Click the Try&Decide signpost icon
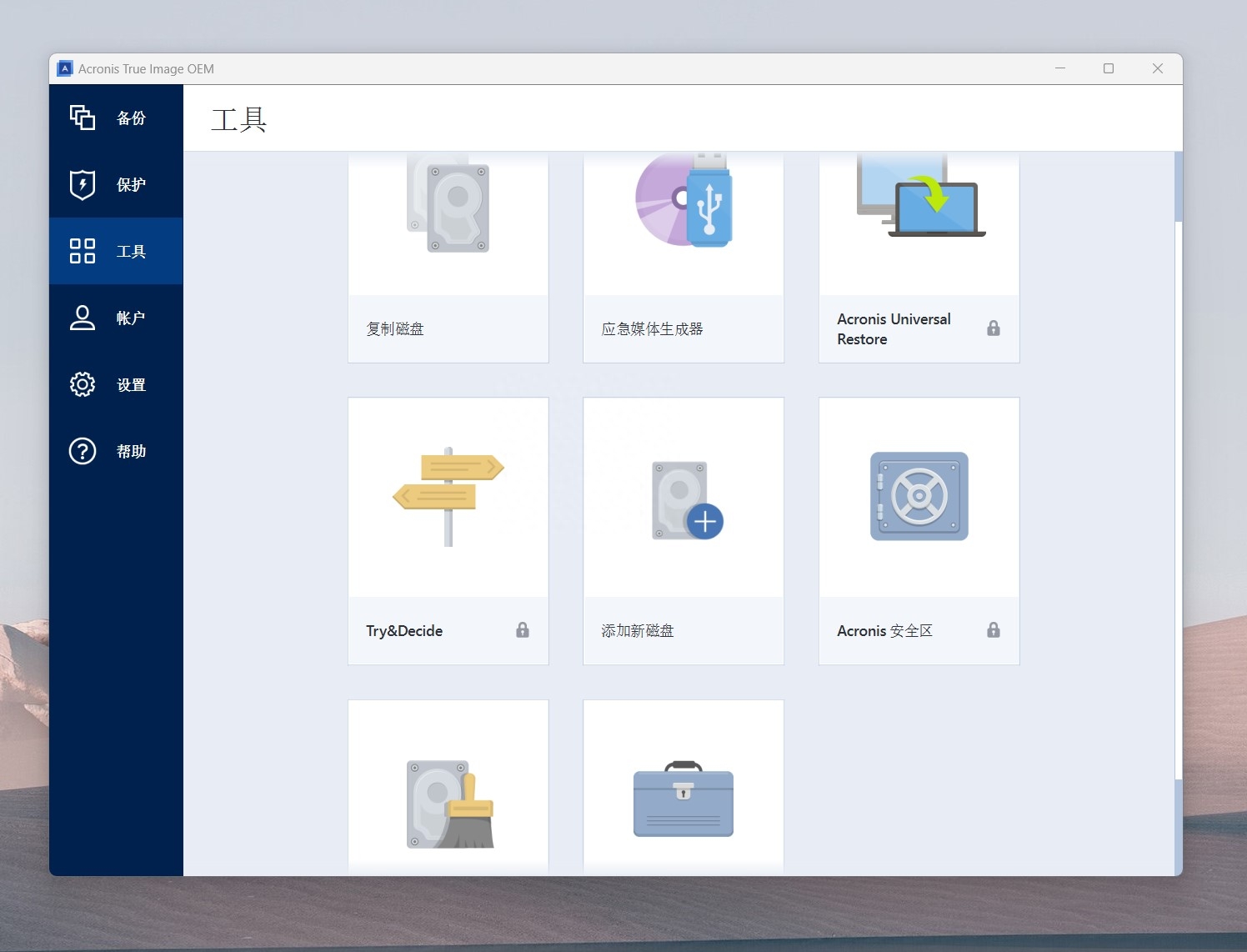The width and height of the screenshot is (1247, 952). coord(448,497)
